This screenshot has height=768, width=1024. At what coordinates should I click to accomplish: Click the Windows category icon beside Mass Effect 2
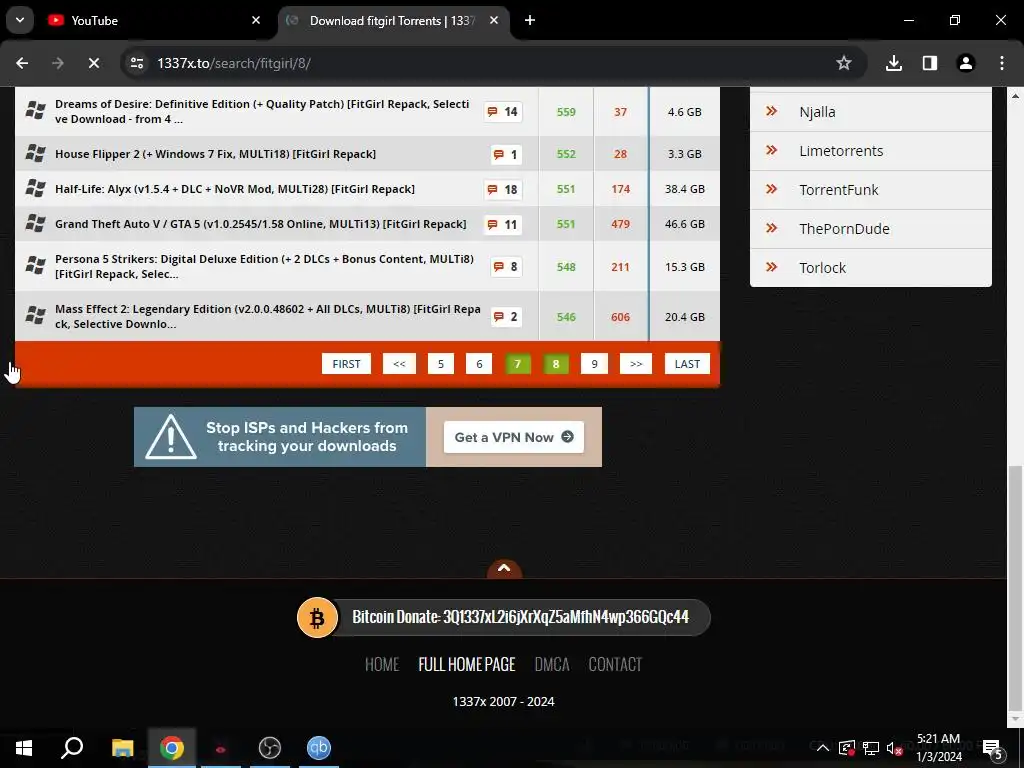35,316
